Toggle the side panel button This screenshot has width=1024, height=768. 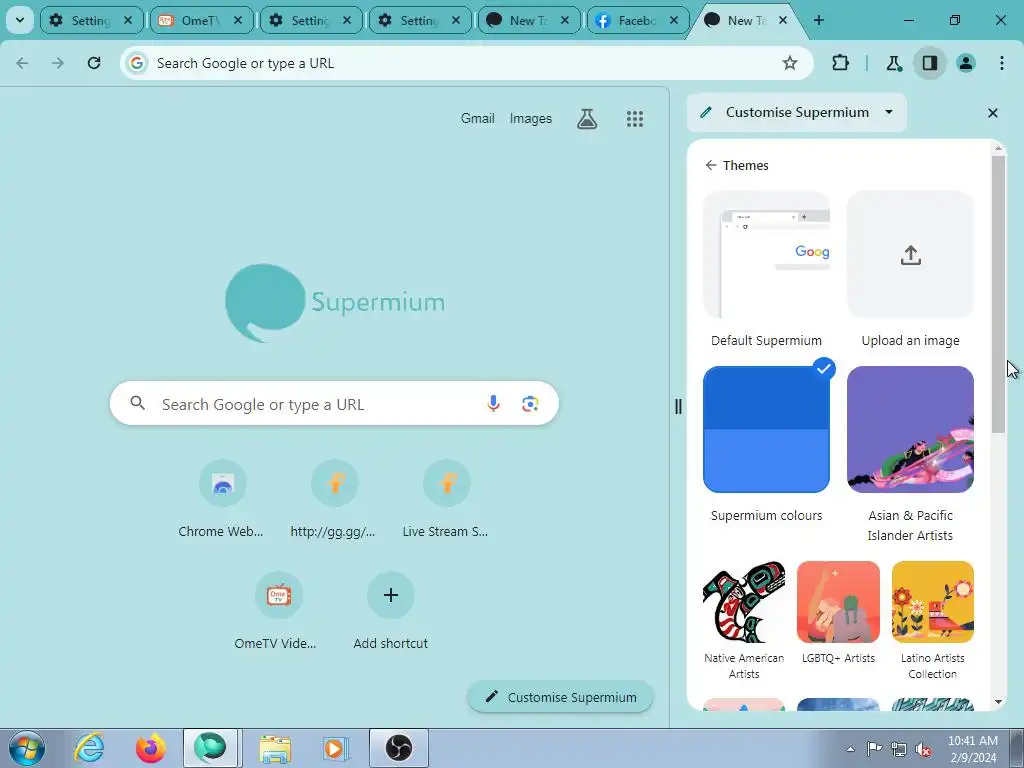929,63
